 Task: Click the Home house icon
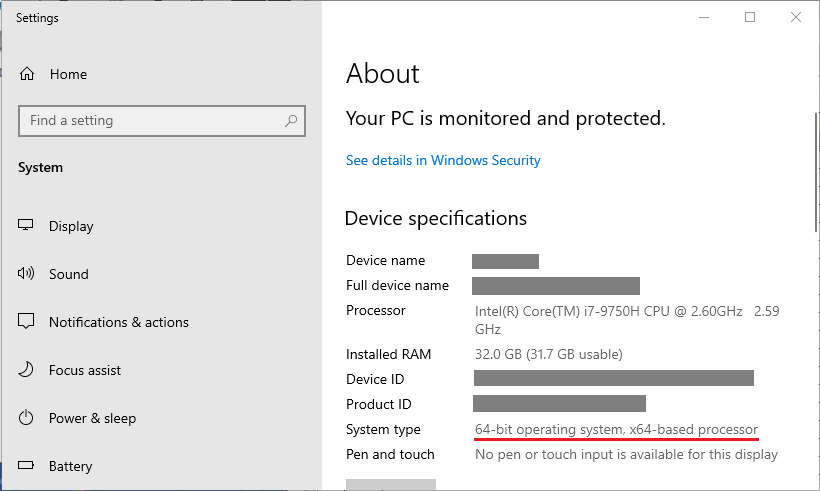click(x=27, y=74)
